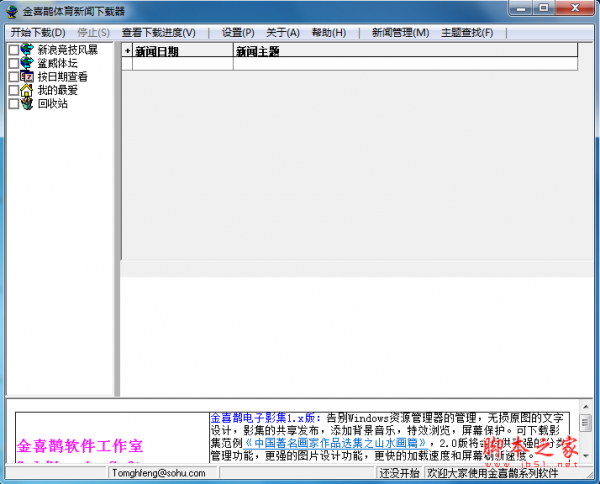600x484 pixels.
Task: Click the 新闻日期 column header
Action: point(183,51)
